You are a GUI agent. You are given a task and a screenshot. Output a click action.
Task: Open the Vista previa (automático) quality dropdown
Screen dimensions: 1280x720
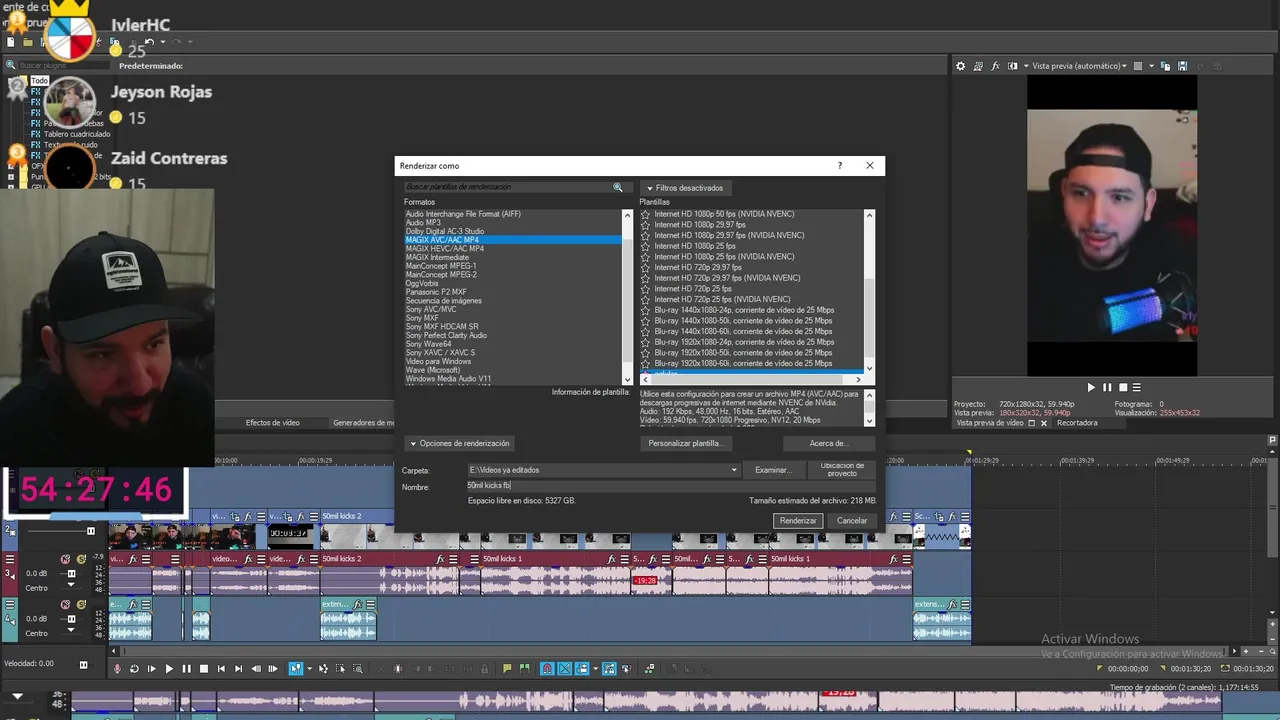tap(1078, 66)
